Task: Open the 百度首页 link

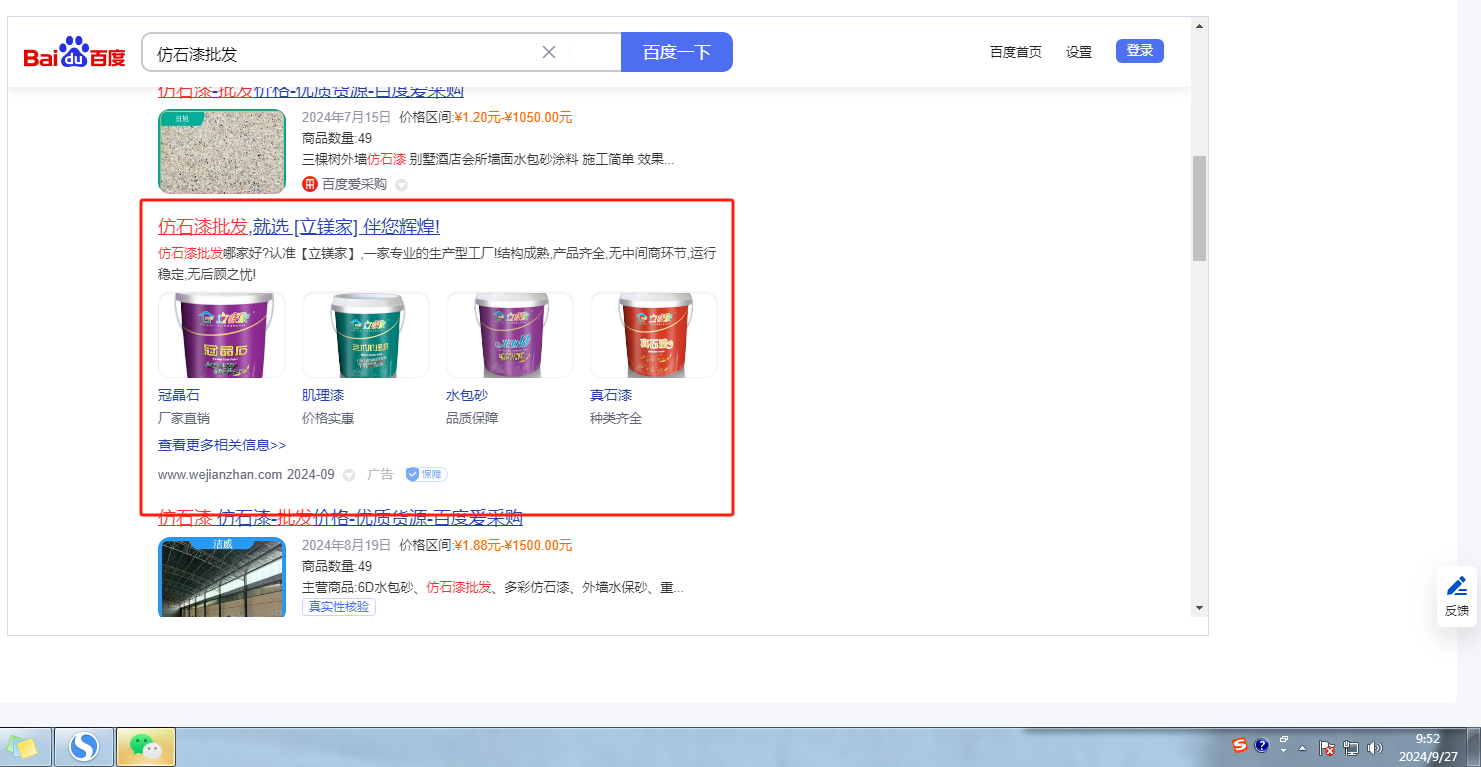Action: tap(1016, 52)
